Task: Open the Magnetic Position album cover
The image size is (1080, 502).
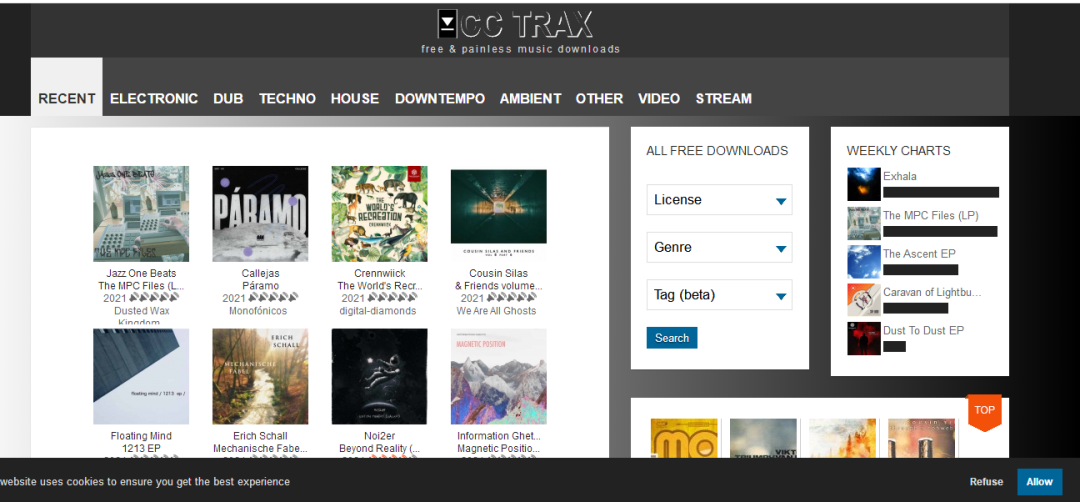Action: tap(499, 377)
